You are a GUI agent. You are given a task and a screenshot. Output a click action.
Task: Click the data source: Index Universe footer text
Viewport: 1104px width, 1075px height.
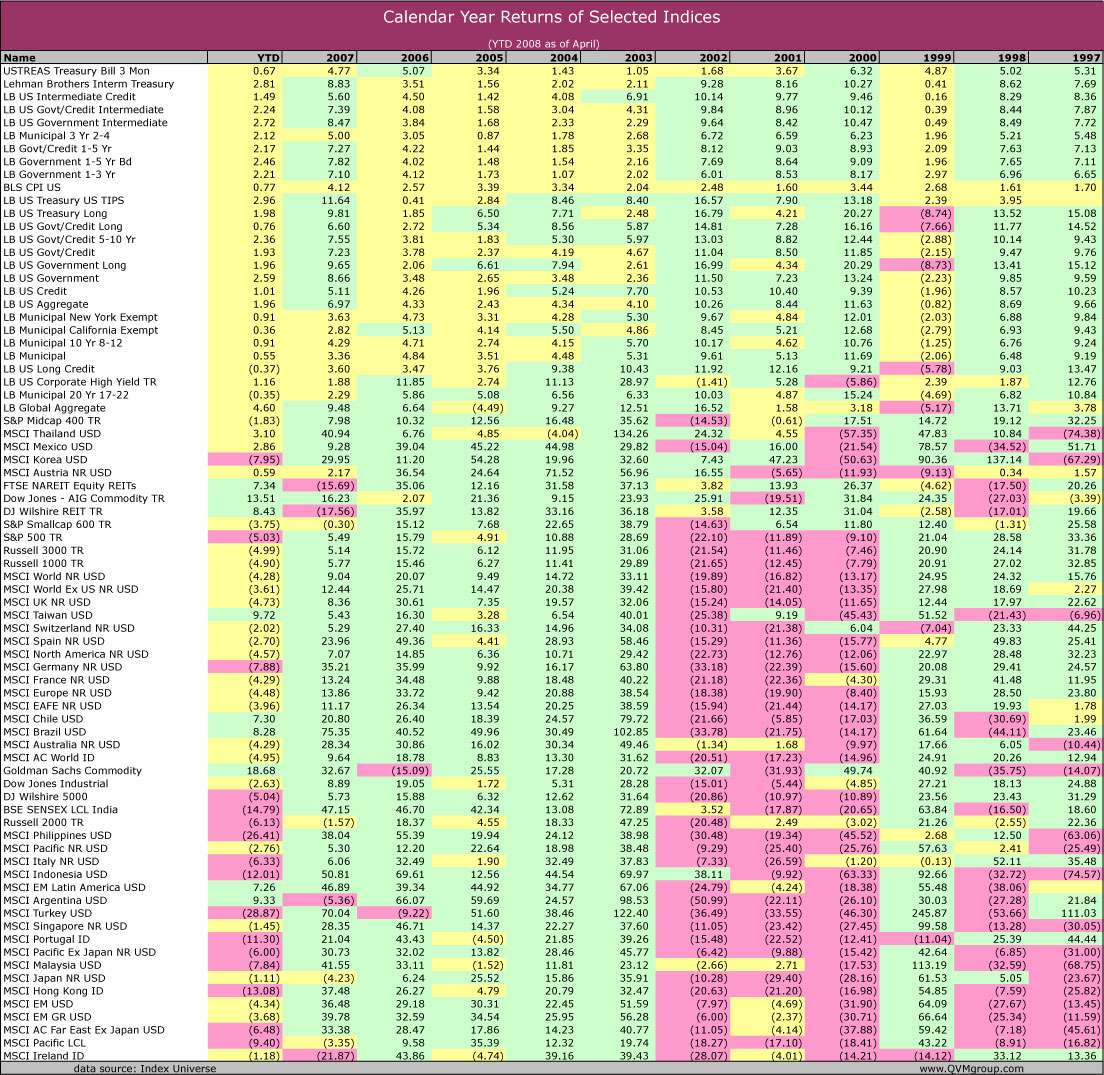(145, 1069)
